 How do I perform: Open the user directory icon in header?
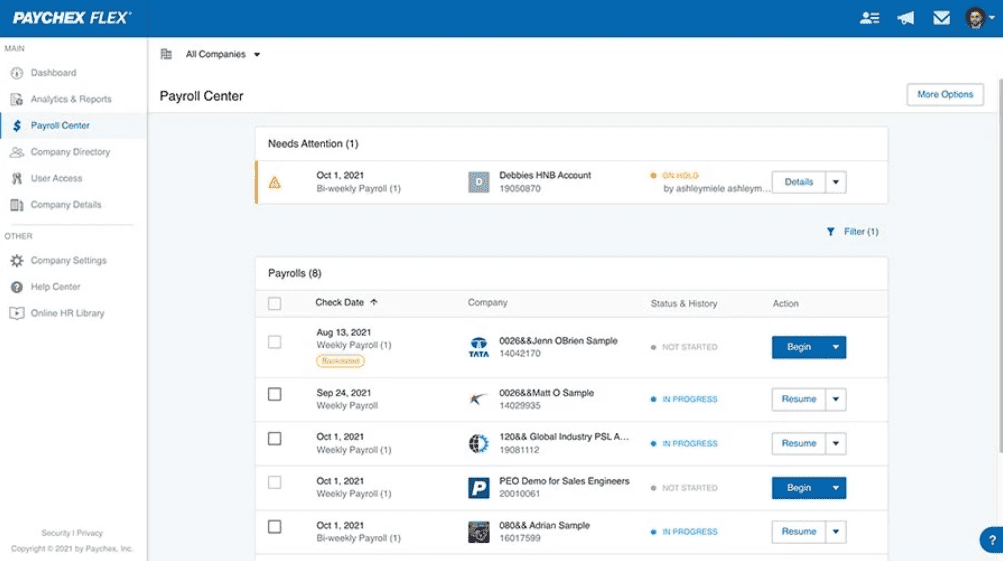tap(869, 18)
